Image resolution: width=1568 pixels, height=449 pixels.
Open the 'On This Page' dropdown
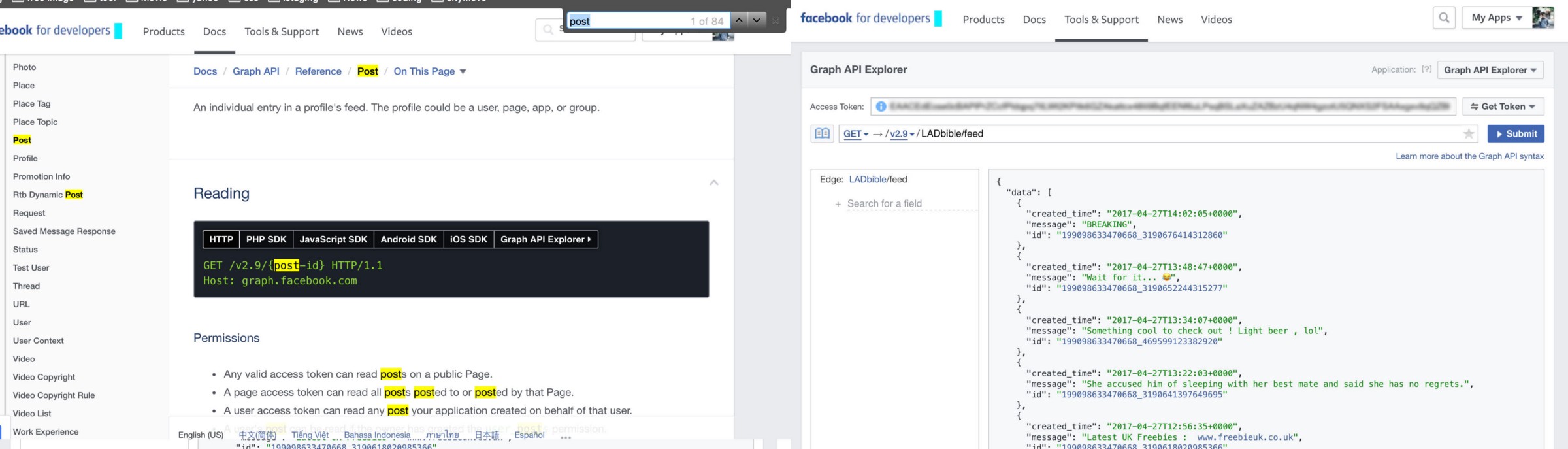[x=430, y=71]
